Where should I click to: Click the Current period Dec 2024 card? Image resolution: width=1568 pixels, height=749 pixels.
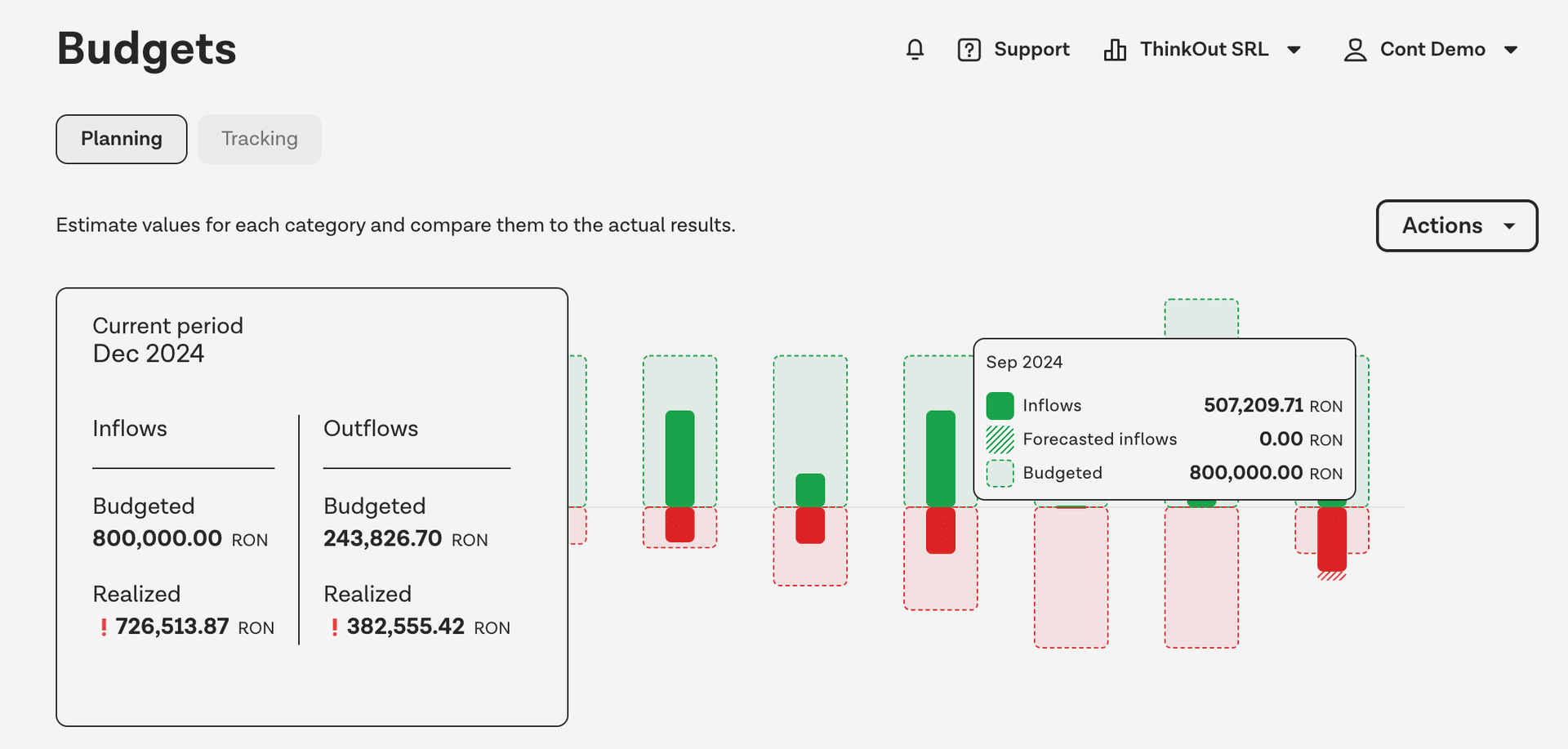tap(312, 506)
